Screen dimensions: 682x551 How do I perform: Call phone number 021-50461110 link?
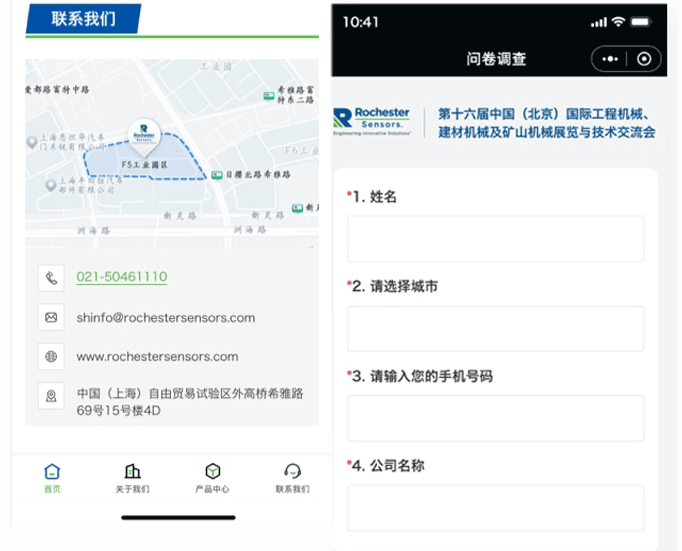[122, 277]
